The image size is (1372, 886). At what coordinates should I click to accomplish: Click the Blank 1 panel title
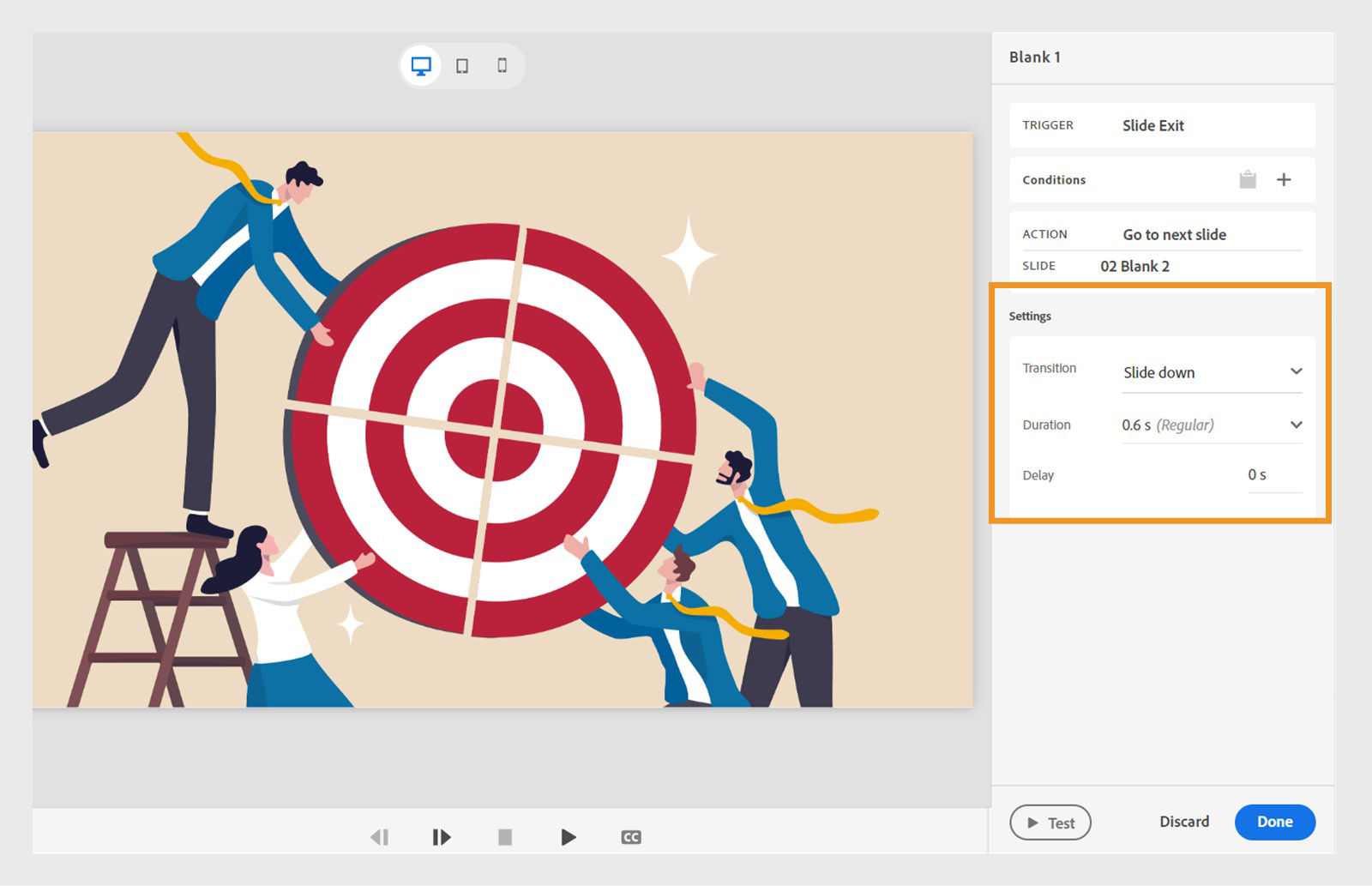tap(1034, 57)
